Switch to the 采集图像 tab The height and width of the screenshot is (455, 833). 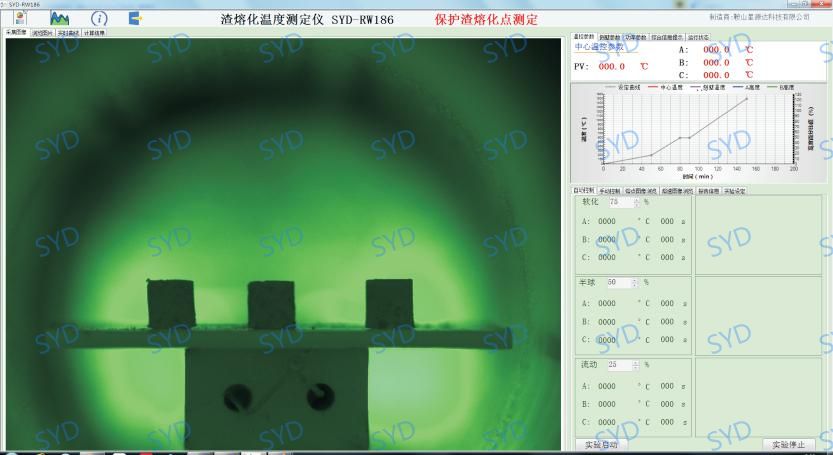(16, 33)
